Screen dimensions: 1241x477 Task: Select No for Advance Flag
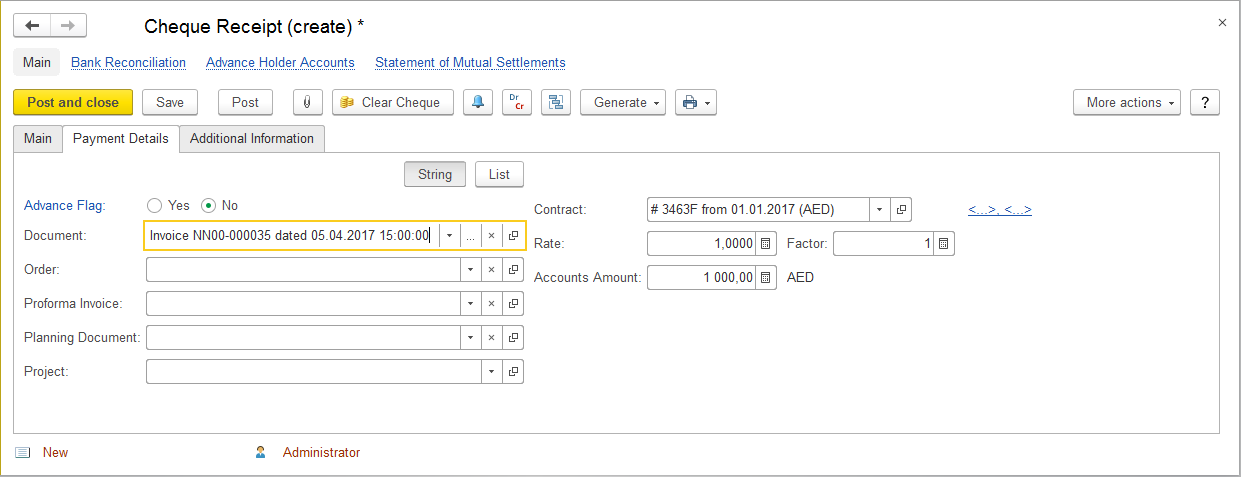209,205
